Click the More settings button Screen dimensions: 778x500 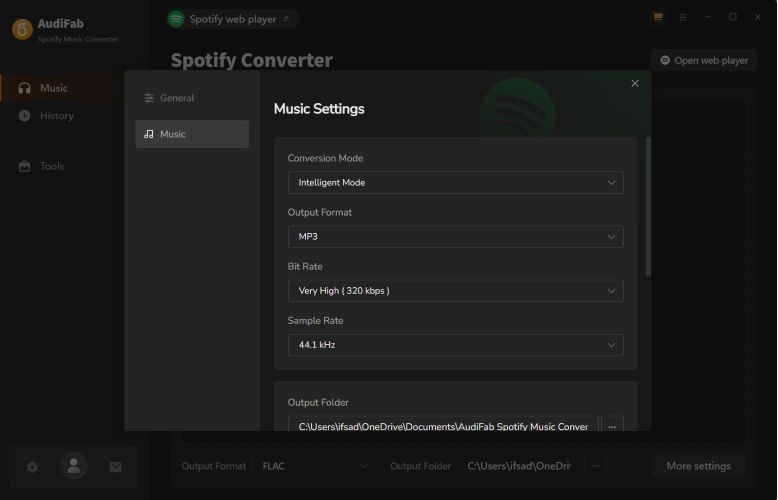pyautogui.click(x=698, y=466)
